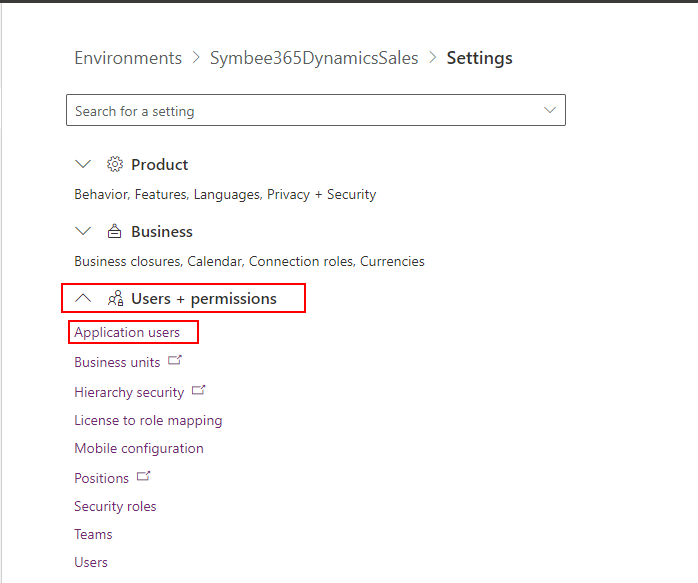Open Security roles link
Viewport: 698px width, 583px height.
tap(115, 506)
